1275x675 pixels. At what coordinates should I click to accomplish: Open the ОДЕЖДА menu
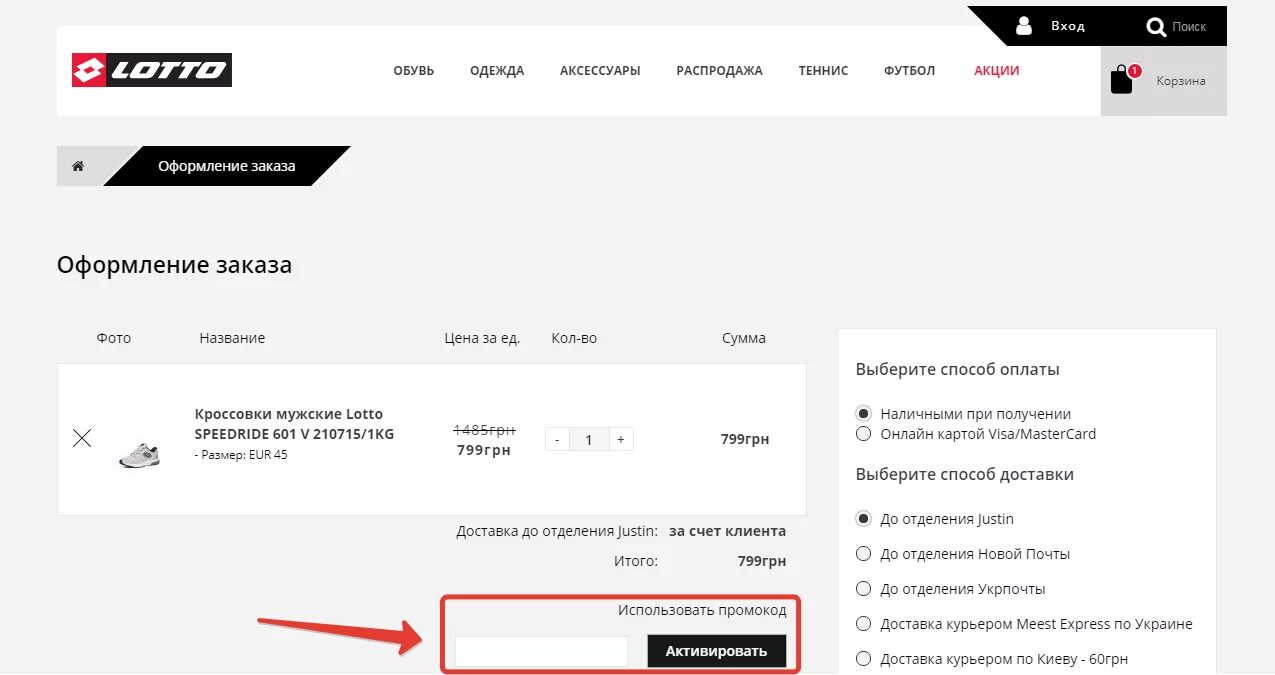(x=497, y=71)
